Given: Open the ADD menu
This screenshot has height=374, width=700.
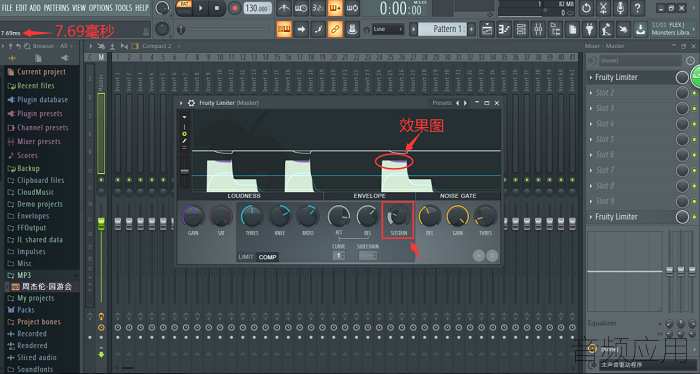Looking at the screenshot, I should pyautogui.click(x=35, y=8).
